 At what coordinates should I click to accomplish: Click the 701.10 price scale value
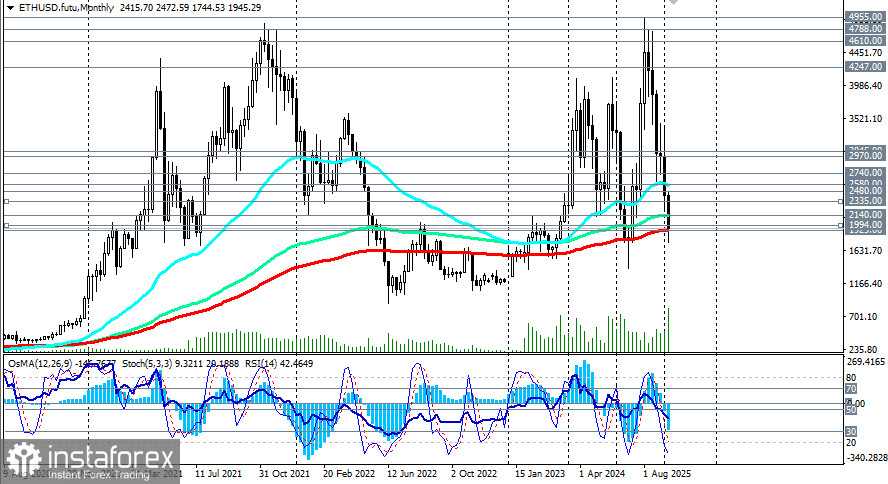[865, 316]
